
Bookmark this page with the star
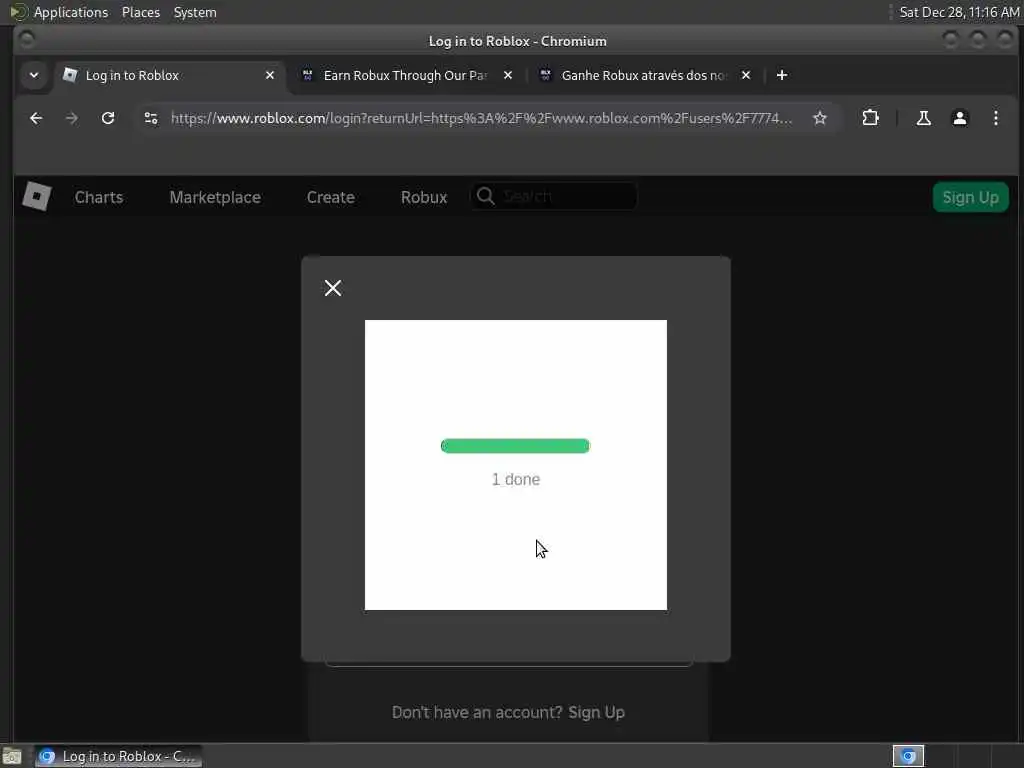click(820, 118)
